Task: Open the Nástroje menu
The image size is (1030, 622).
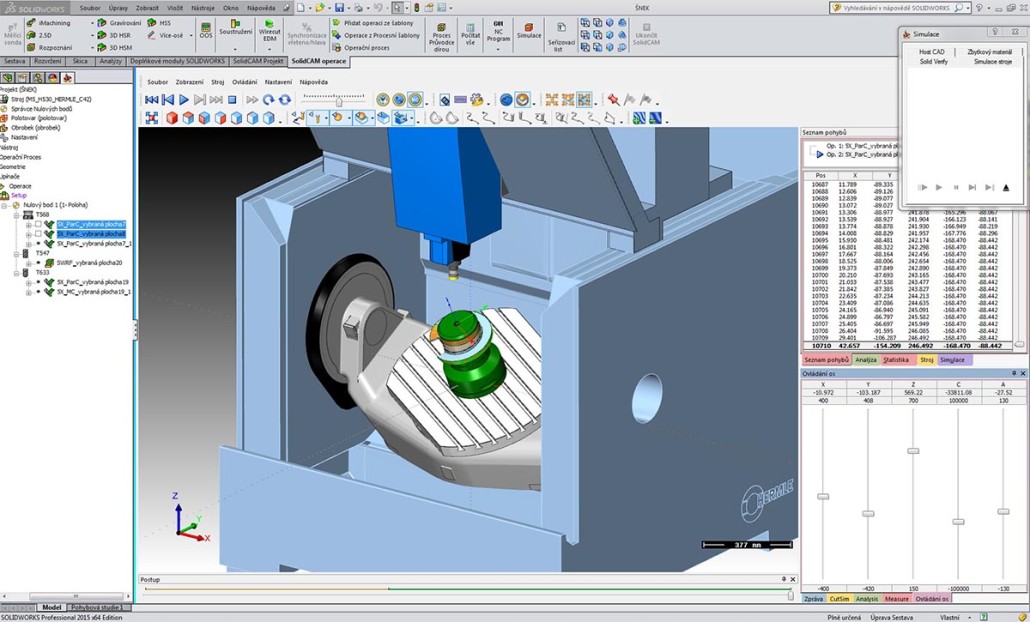Action: pos(203,8)
